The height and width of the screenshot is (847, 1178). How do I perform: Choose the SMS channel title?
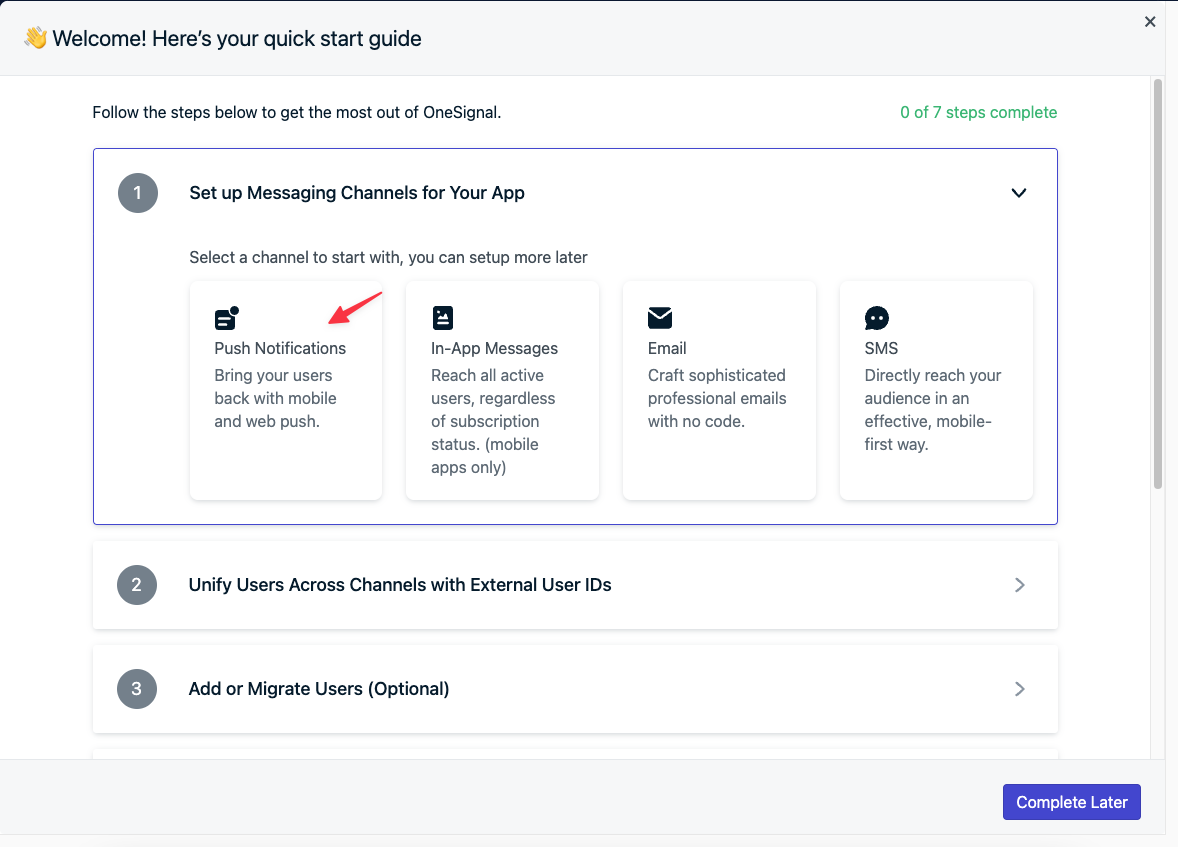[880, 348]
